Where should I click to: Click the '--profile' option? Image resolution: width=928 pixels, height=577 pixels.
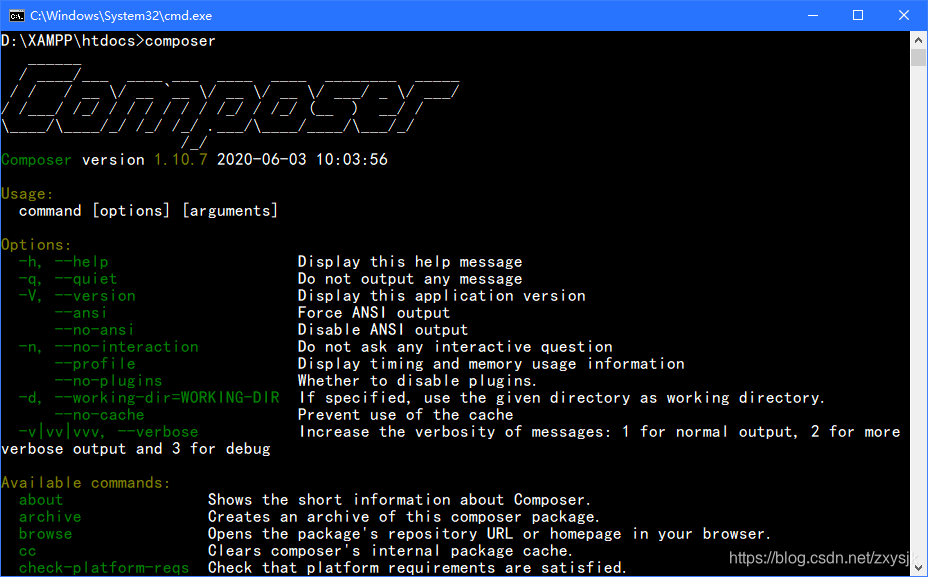[x=95, y=364]
